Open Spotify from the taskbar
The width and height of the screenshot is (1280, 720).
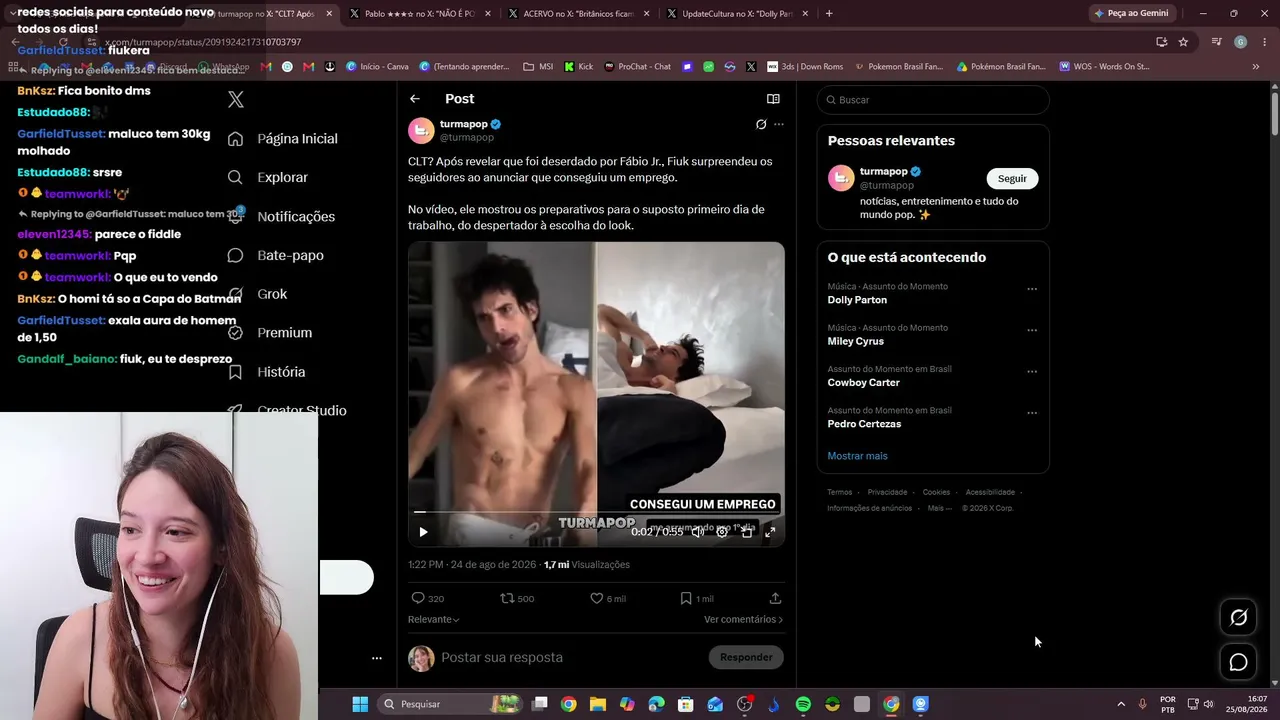[x=803, y=704]
